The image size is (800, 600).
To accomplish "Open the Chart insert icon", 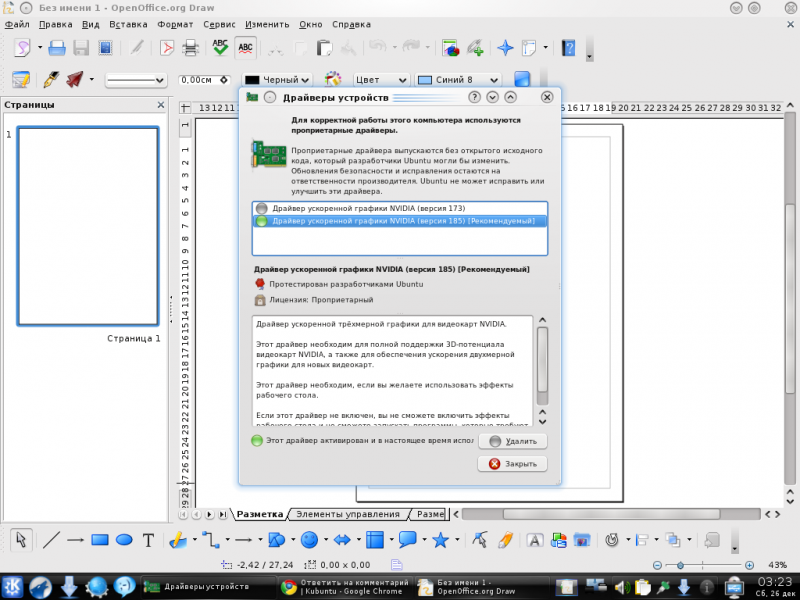I will tap(451, 48).
